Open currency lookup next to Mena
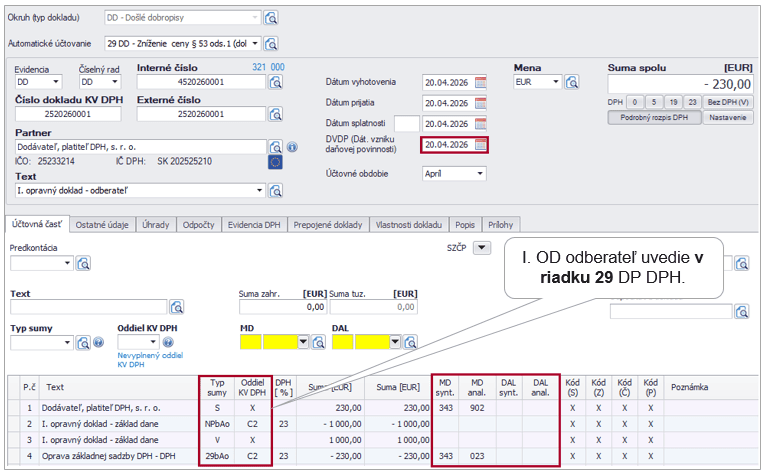The height and width of the screenshot is (473, 761). click(x=572, y=82)
